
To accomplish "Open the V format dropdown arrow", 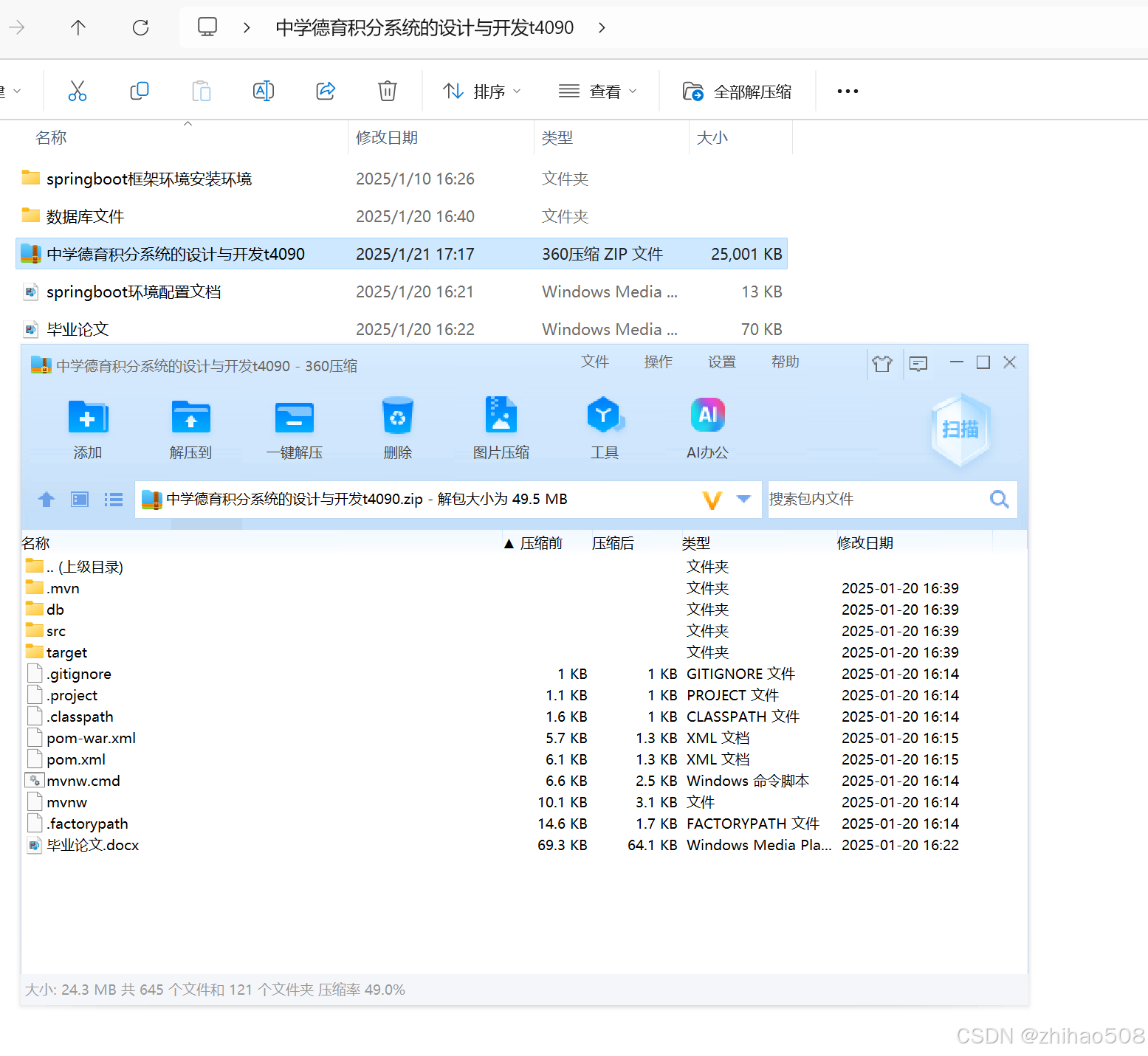I will point(744,499).
